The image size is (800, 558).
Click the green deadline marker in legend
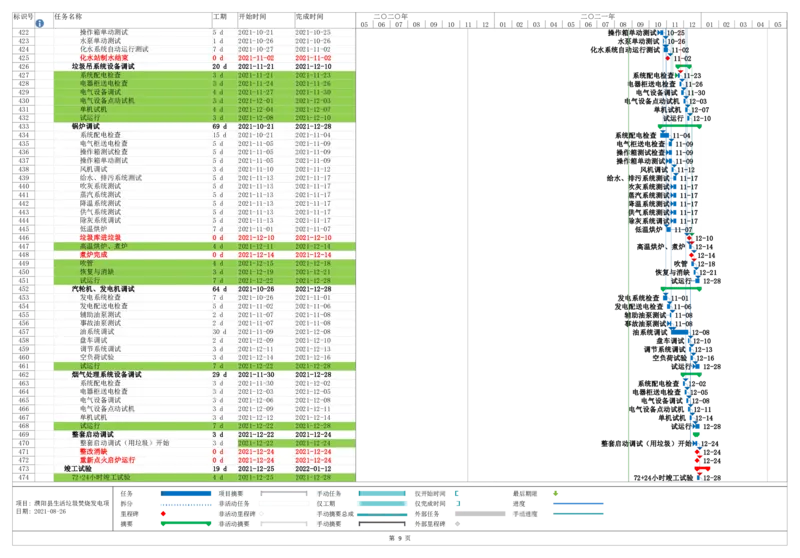tap(556, 493)
